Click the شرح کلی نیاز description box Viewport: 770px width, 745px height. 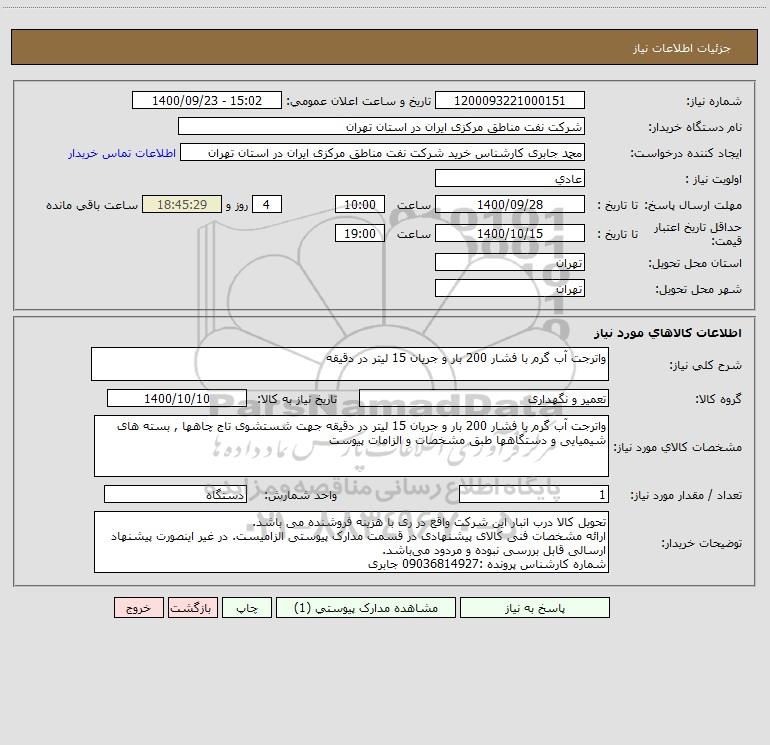[350, 364]
